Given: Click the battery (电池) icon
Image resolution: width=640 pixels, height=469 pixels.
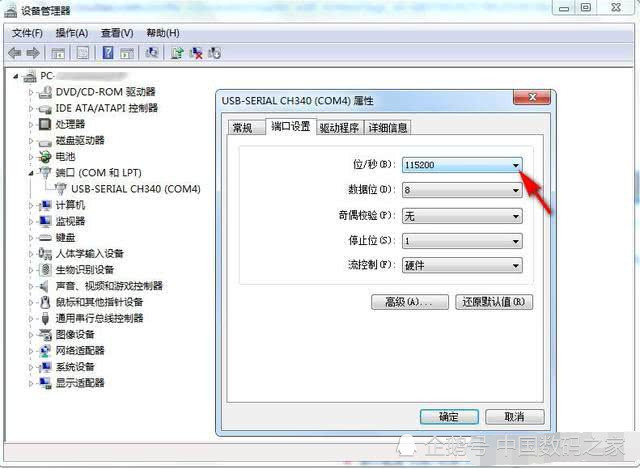Looking at the screenshot, I should click(x=45, y=157).
